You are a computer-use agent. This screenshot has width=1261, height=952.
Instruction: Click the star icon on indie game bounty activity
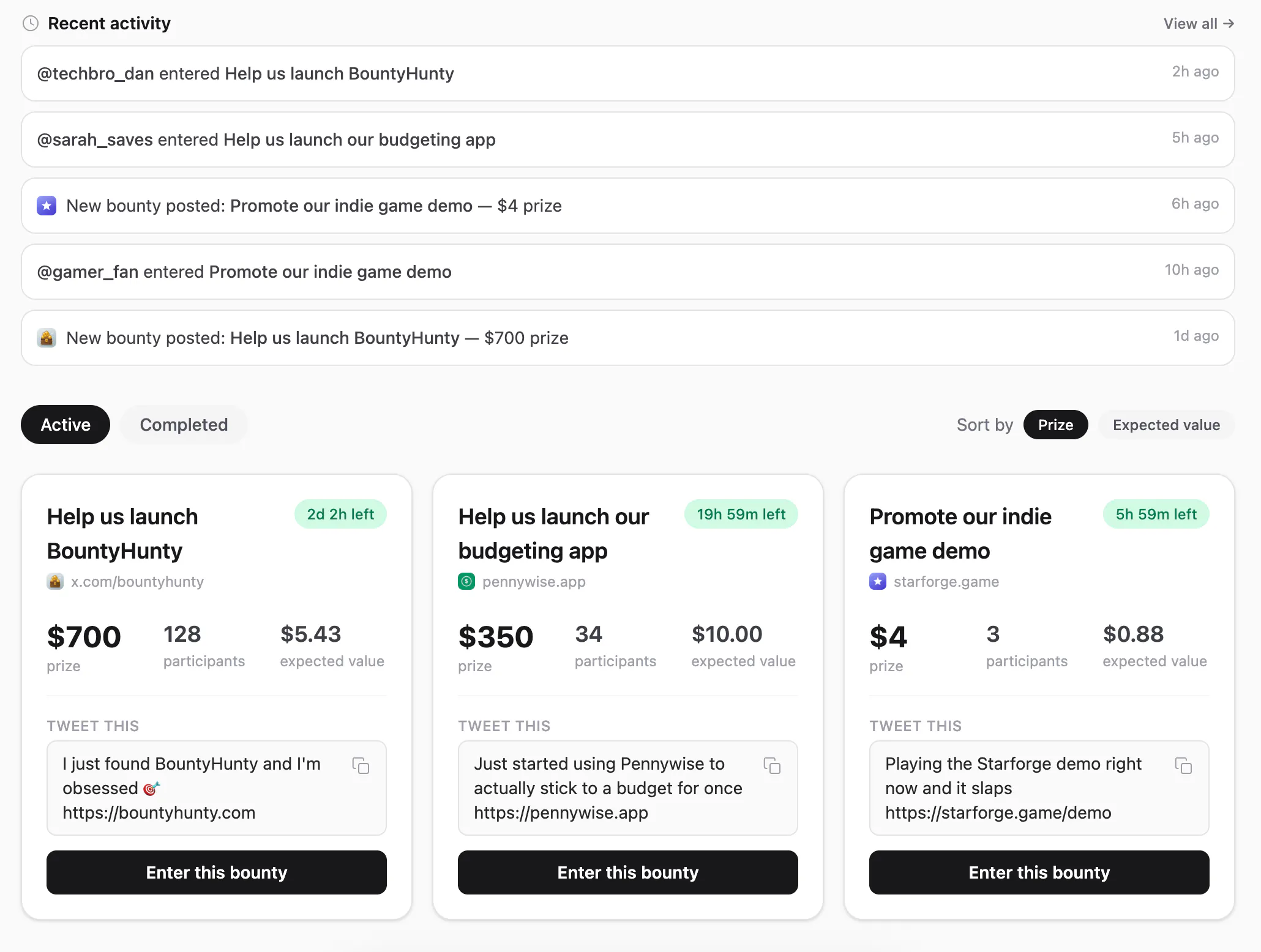(x=47, y=206)
